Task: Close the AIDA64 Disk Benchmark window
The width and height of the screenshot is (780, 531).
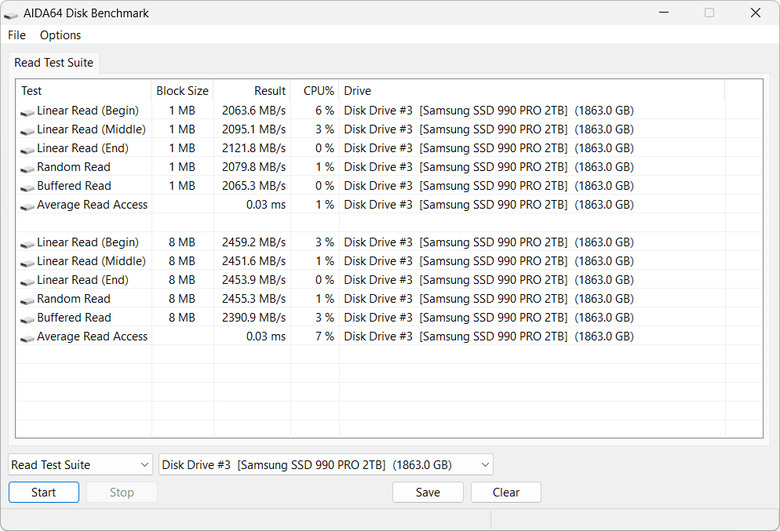Action: point(756,12)
